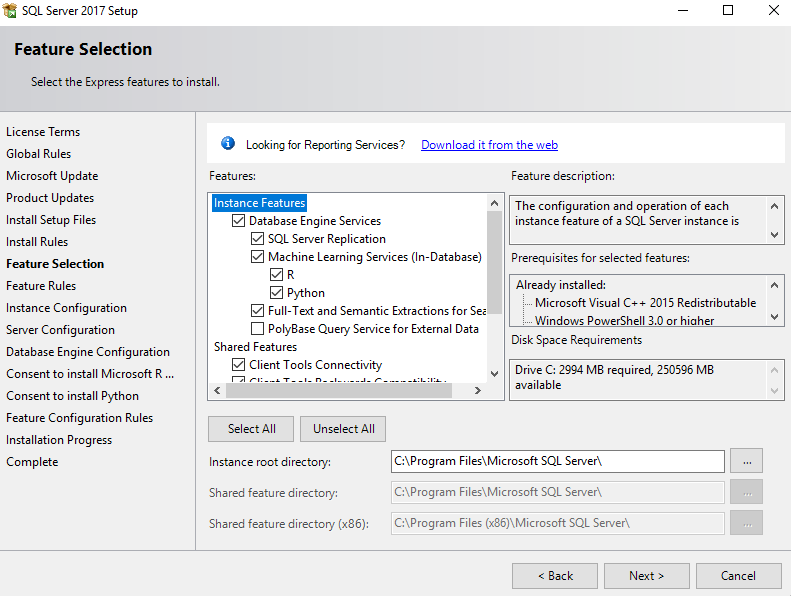Click the features list vertical scrollbar thumb
Image resolution: width=791 pixels, height=596 pixels.
494,262
